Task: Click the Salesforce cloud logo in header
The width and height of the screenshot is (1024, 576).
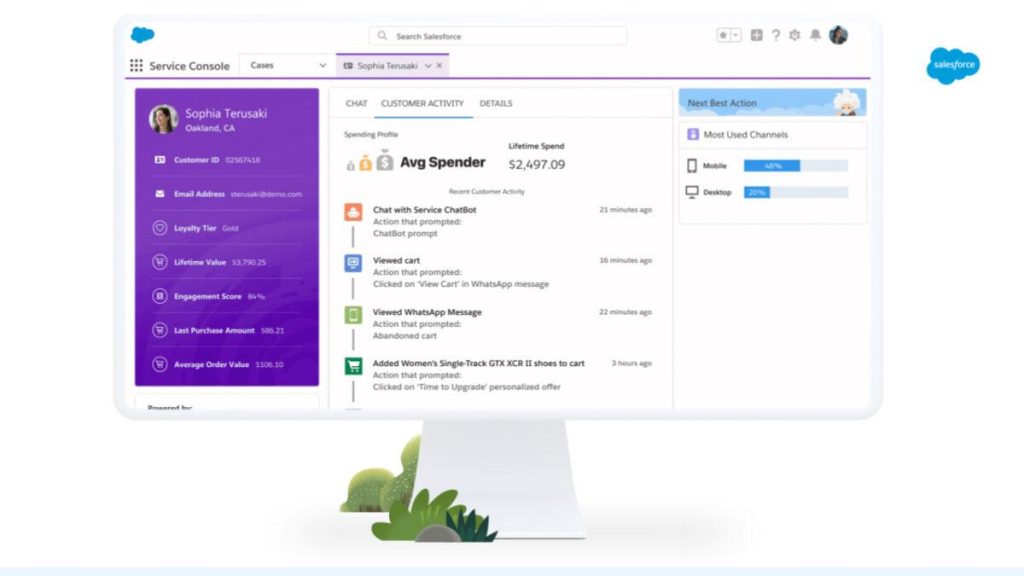Action: pyautogui.click(x=142, y=36)
